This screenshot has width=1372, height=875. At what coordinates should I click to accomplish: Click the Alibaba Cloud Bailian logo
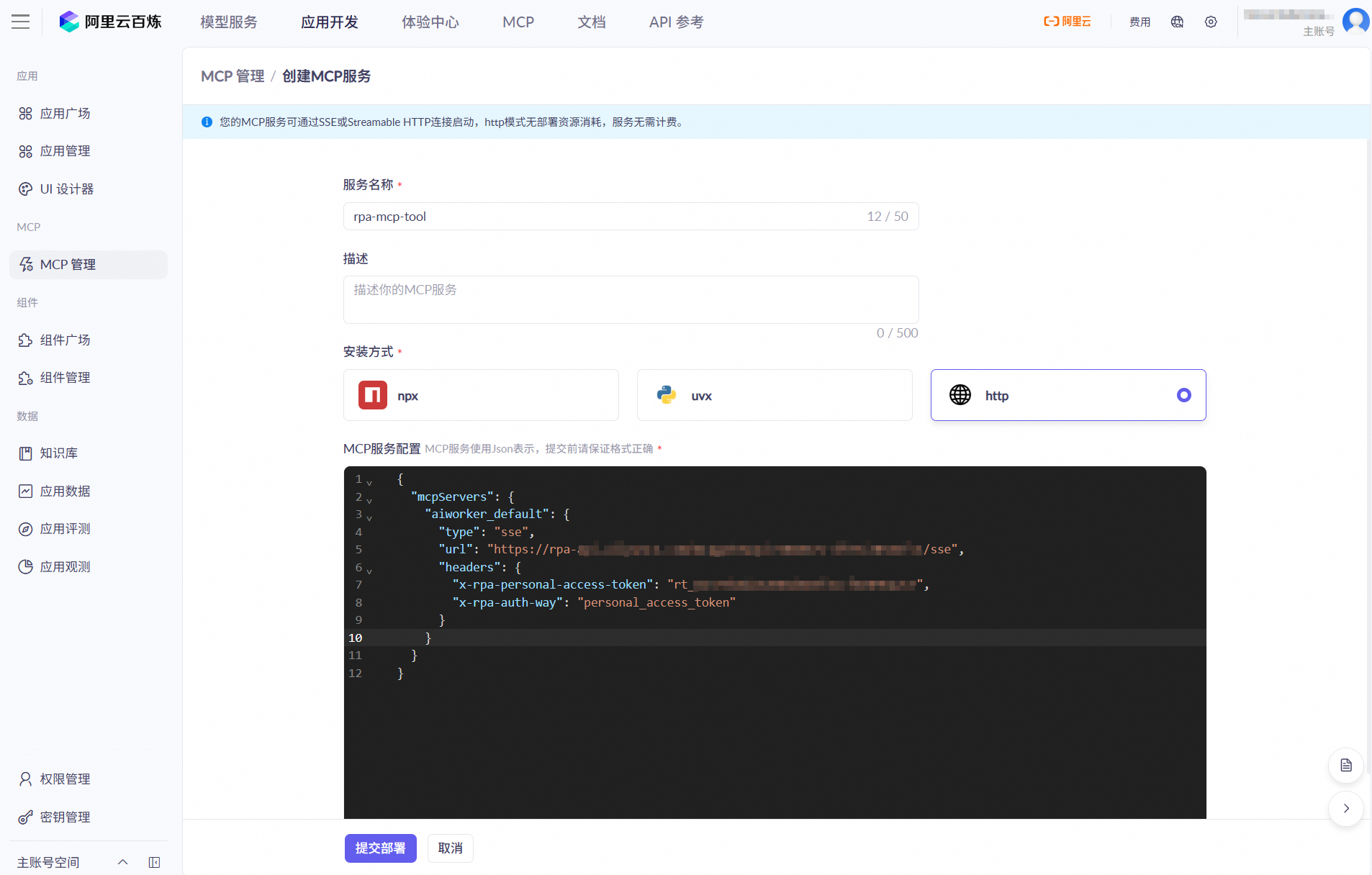[110, 22]
